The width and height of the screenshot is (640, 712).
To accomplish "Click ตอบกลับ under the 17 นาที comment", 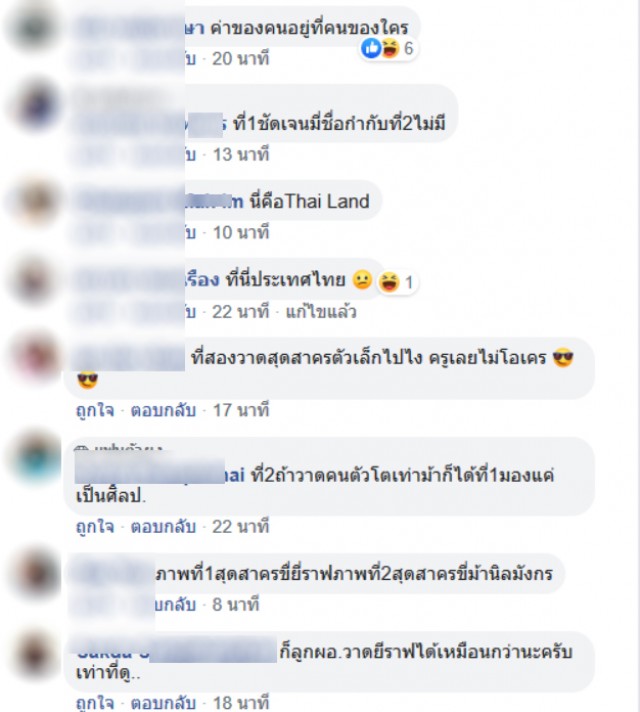I will coord(163,410).
